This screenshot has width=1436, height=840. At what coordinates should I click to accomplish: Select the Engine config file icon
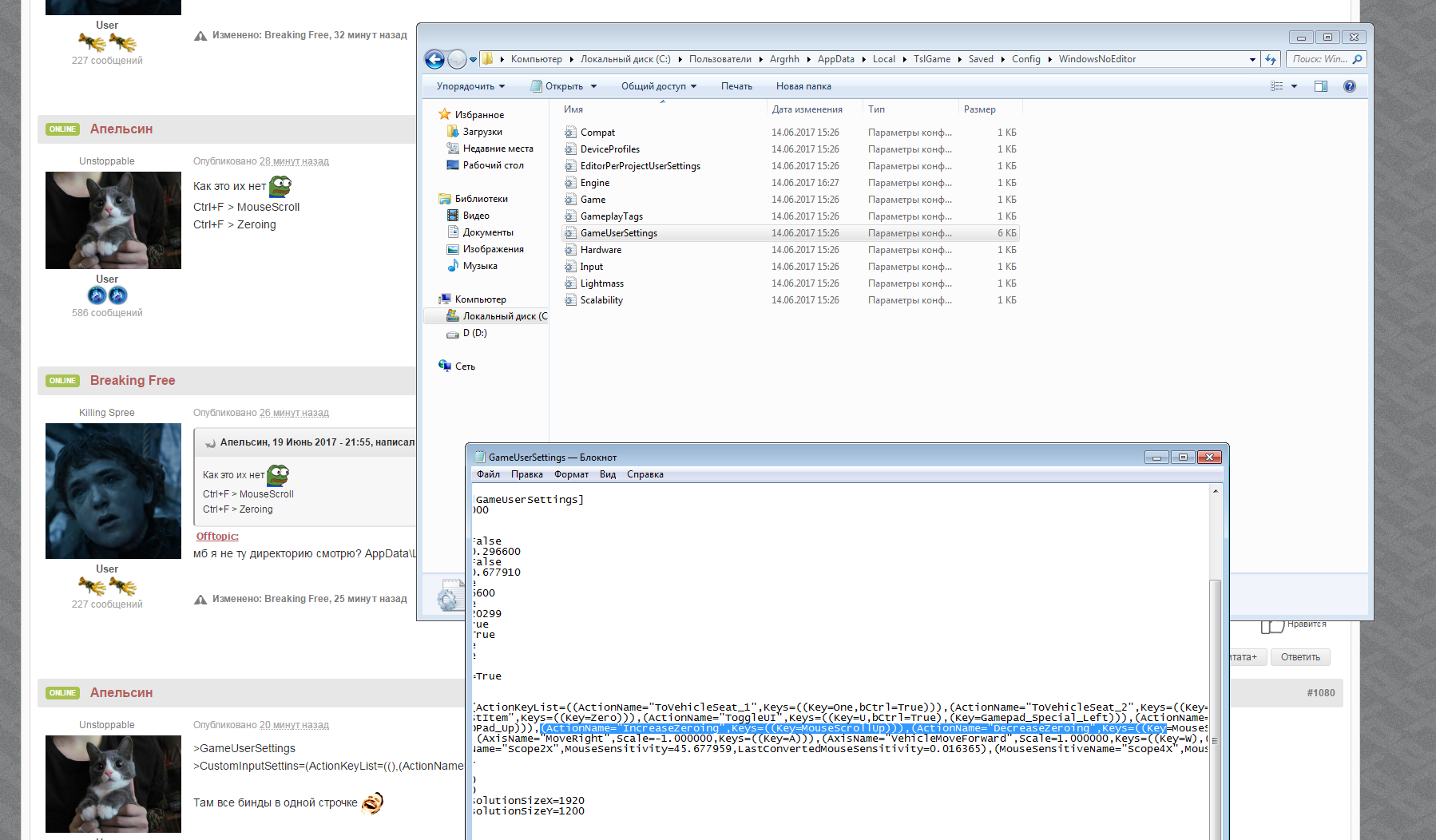pos(570,183)
